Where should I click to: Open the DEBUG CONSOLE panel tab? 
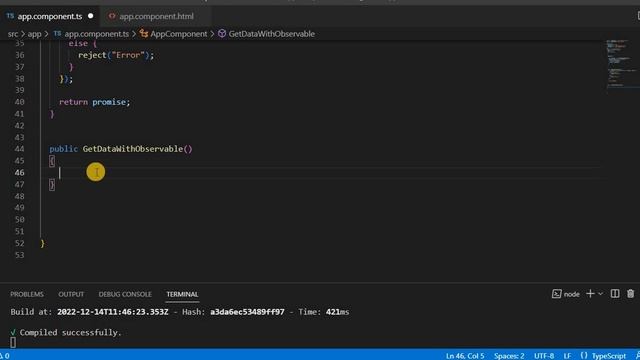click(x=125, y=294)
